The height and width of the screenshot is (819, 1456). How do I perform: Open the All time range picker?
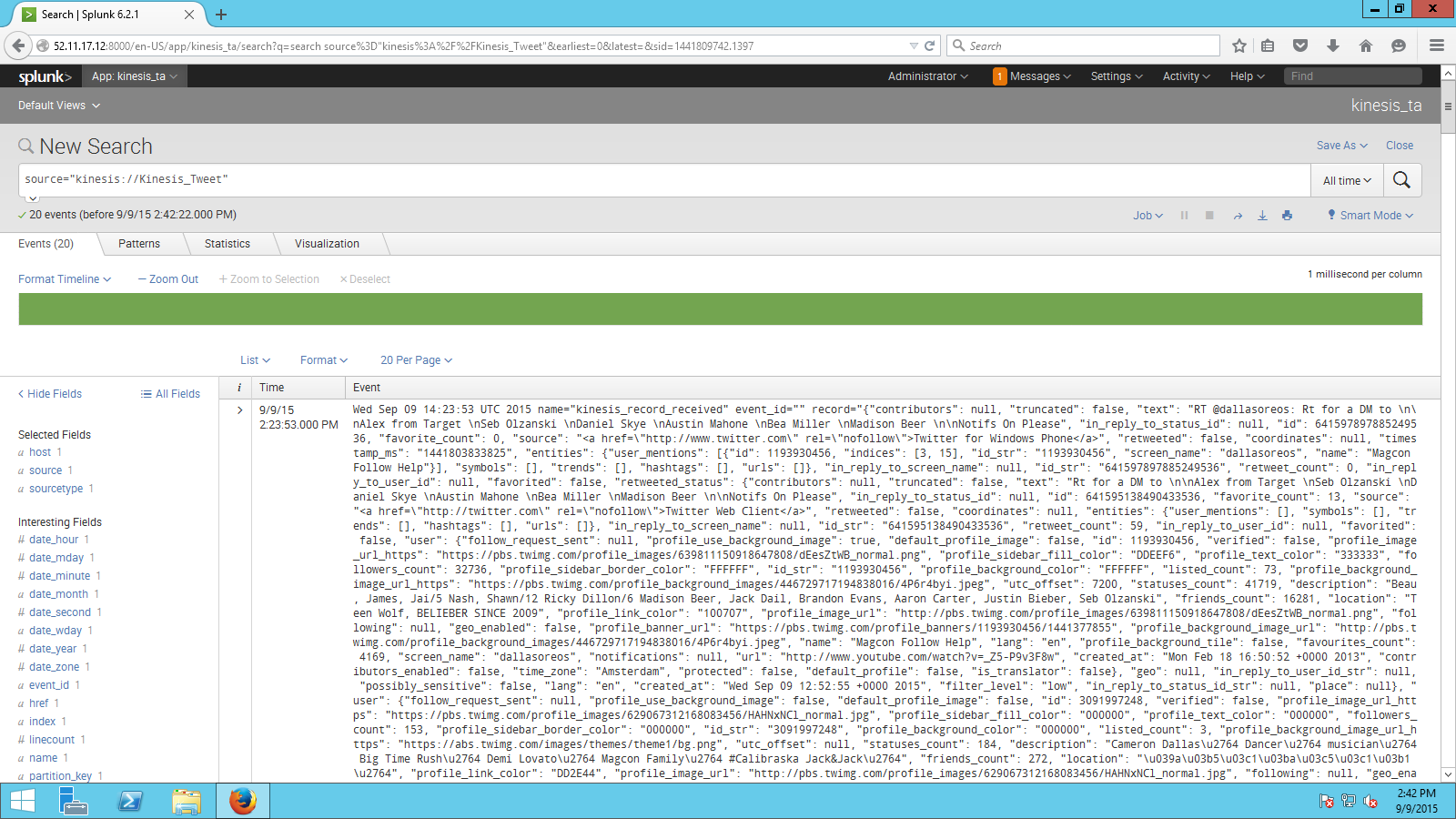pos(1346,180)
